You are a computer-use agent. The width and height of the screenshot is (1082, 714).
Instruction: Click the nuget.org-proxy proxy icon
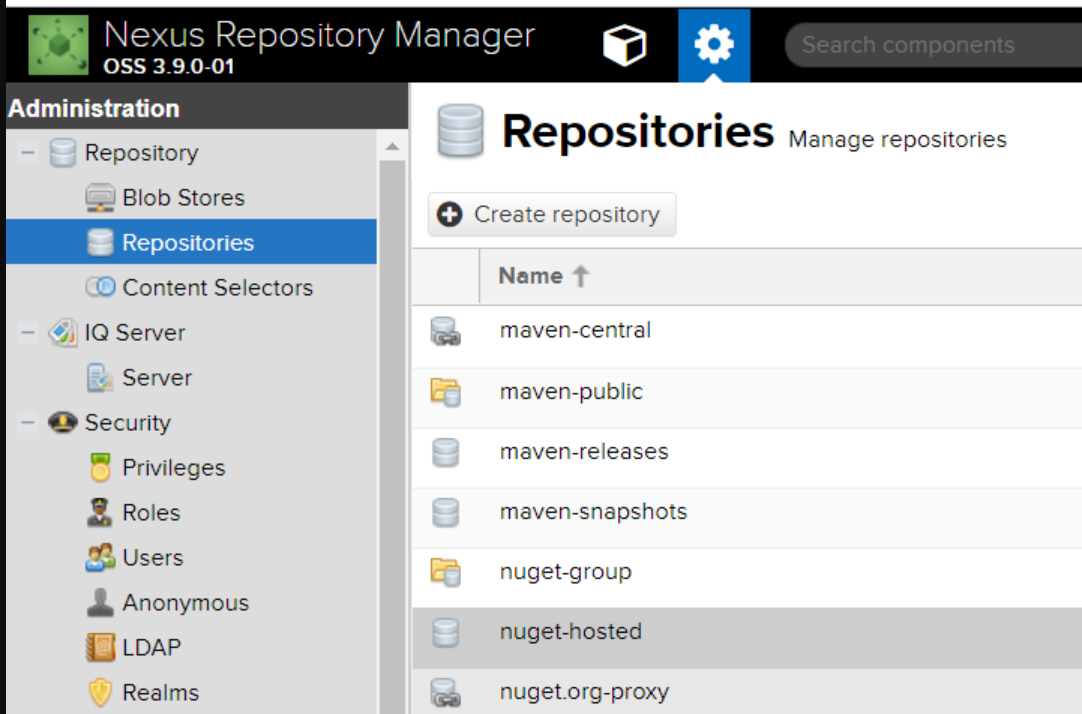[446, 693]
